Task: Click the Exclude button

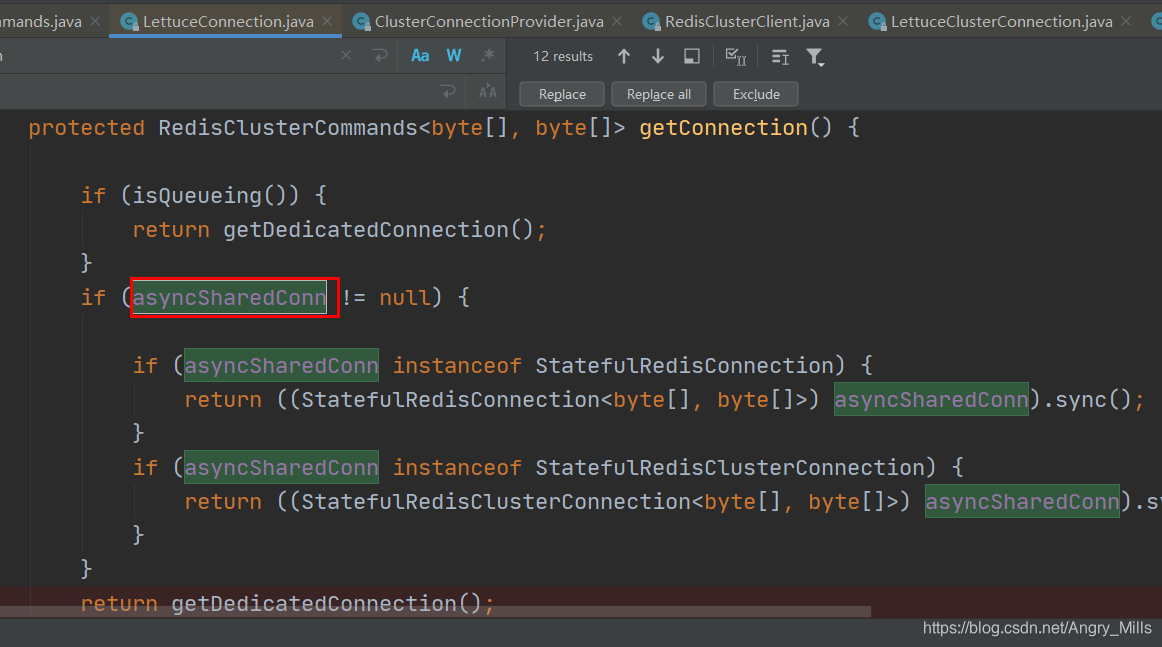Action: click(x=756, y=94)
